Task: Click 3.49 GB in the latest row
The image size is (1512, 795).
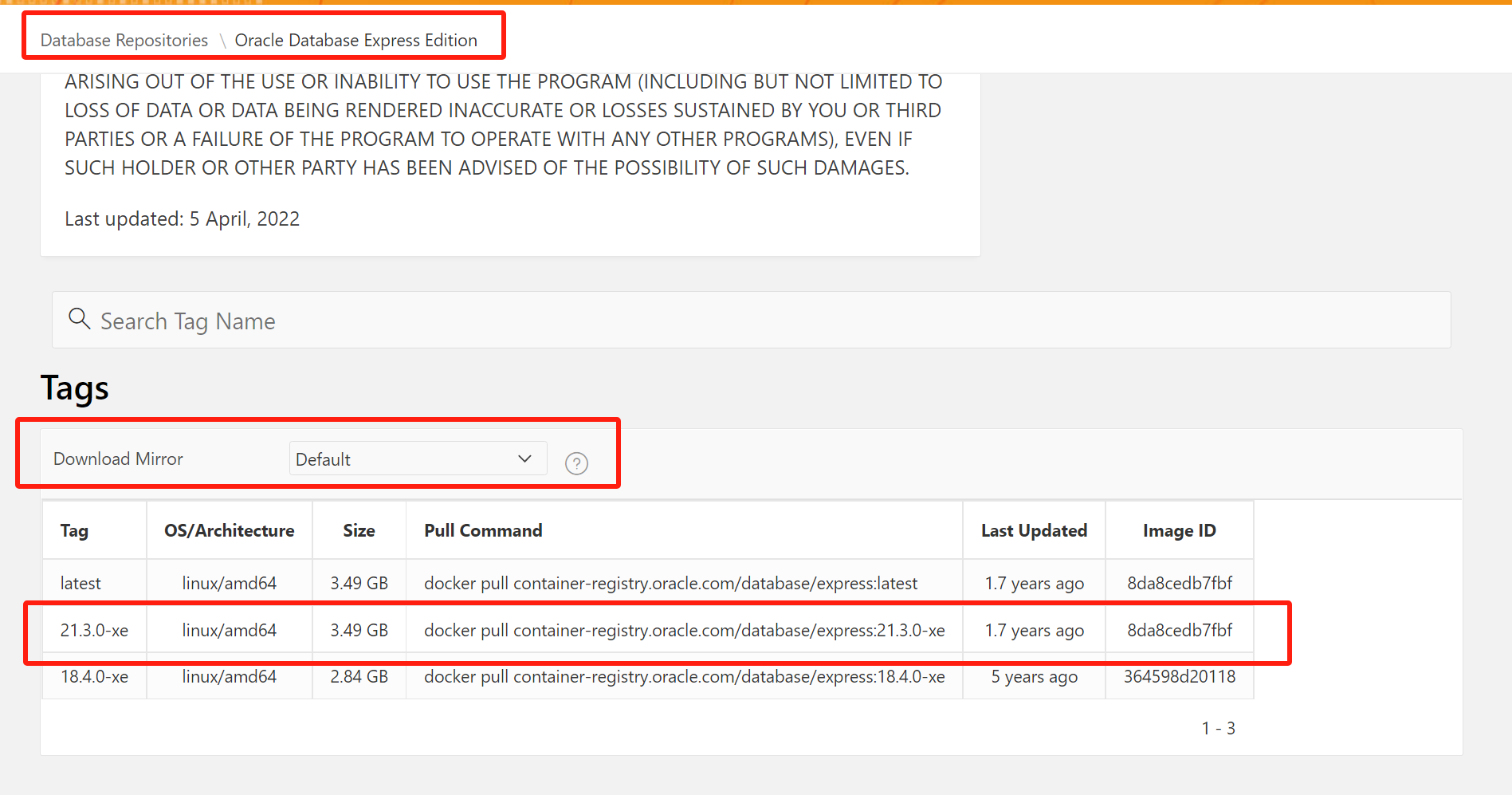Action: 359,584
